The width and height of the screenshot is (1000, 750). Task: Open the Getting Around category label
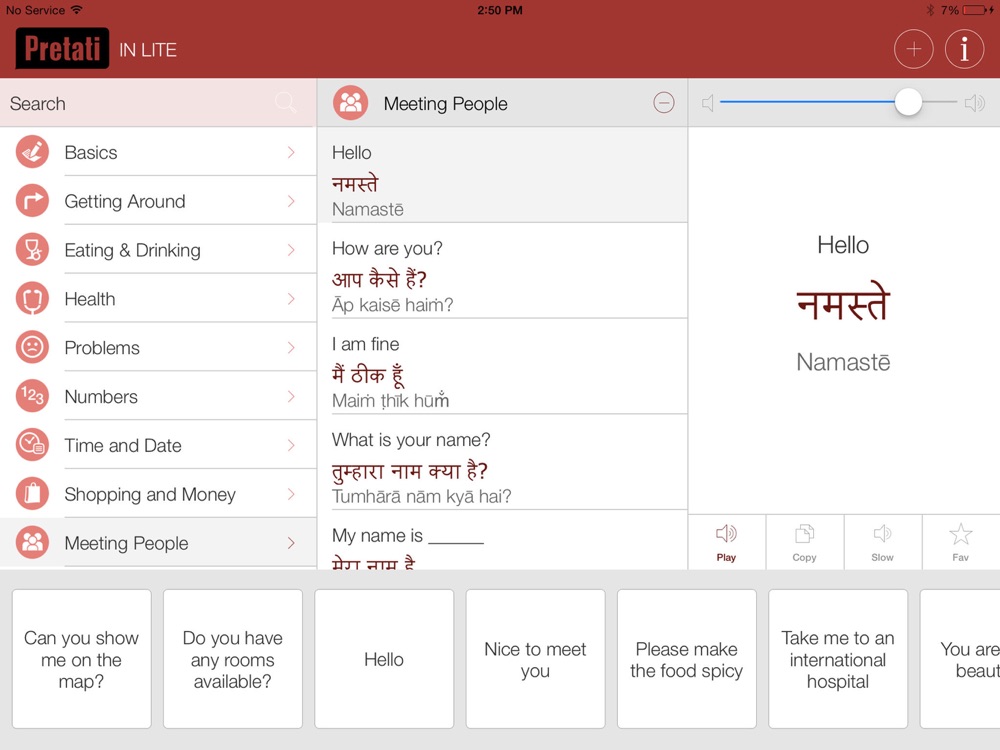click(125, 202)
